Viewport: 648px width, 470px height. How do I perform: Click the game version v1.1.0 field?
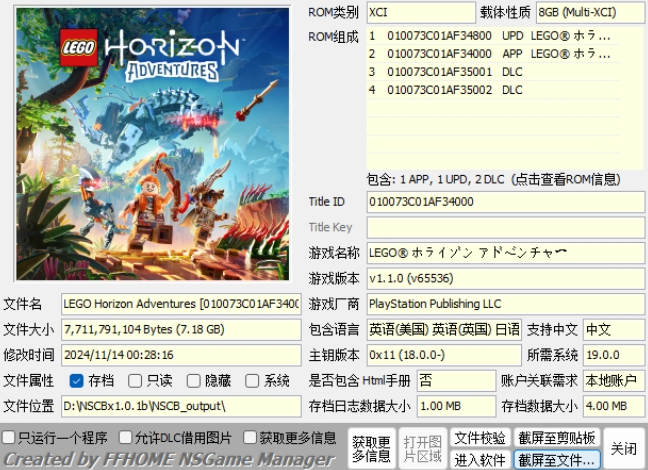click(x=505, y=278)
